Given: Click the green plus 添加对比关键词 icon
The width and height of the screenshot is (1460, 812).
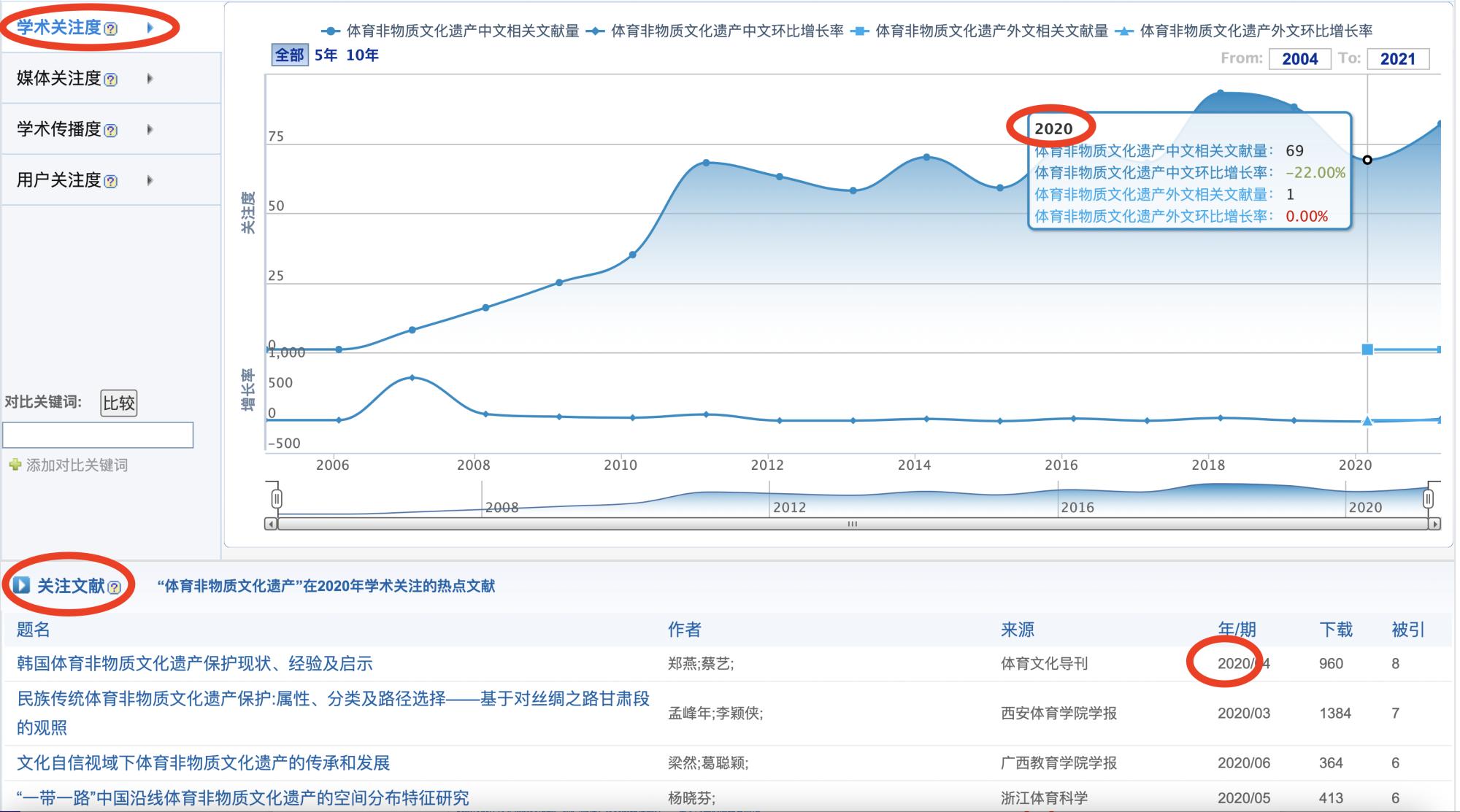Looking at the screenshot, I should (x=15, y=465).
